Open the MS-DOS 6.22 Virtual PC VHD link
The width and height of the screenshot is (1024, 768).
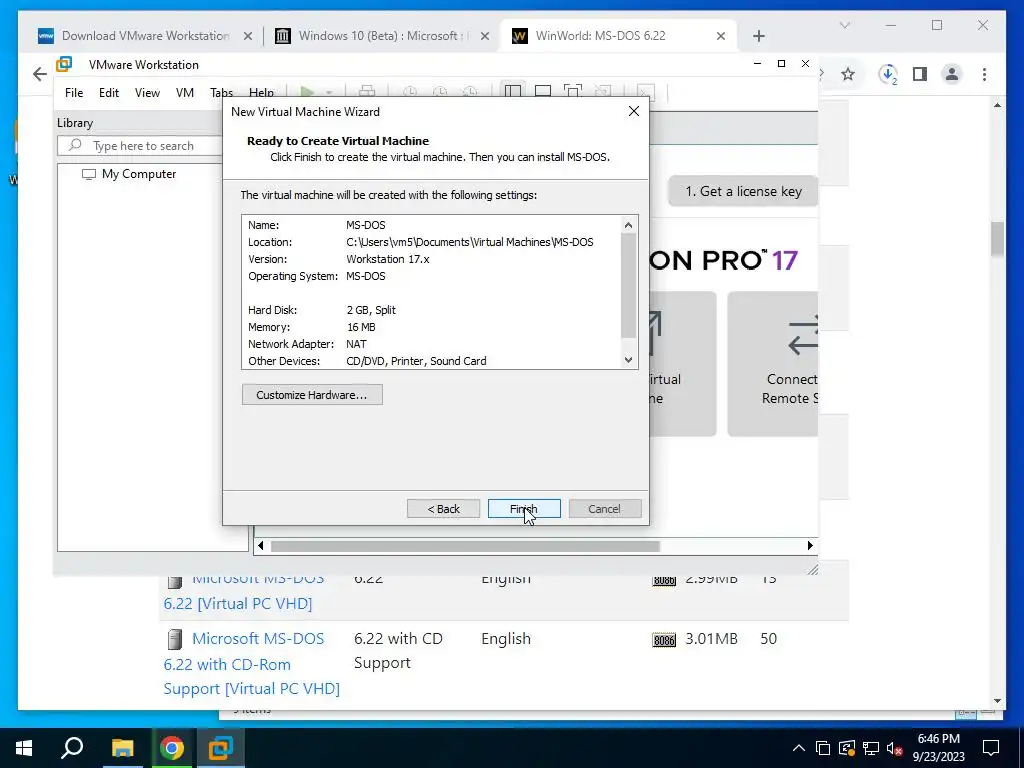[x=244, y=591]
